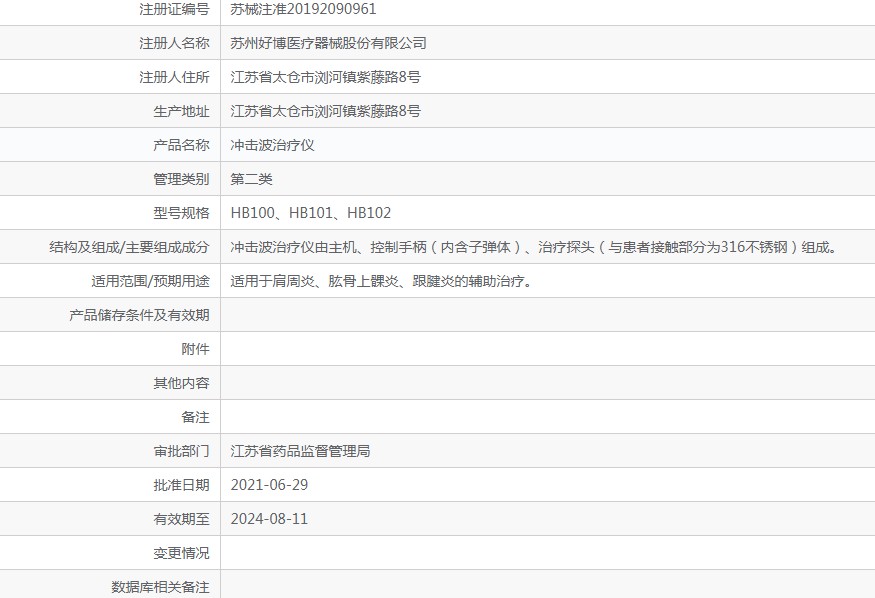
Task: Select the 变更情况 label
Action: click(181, 553)
